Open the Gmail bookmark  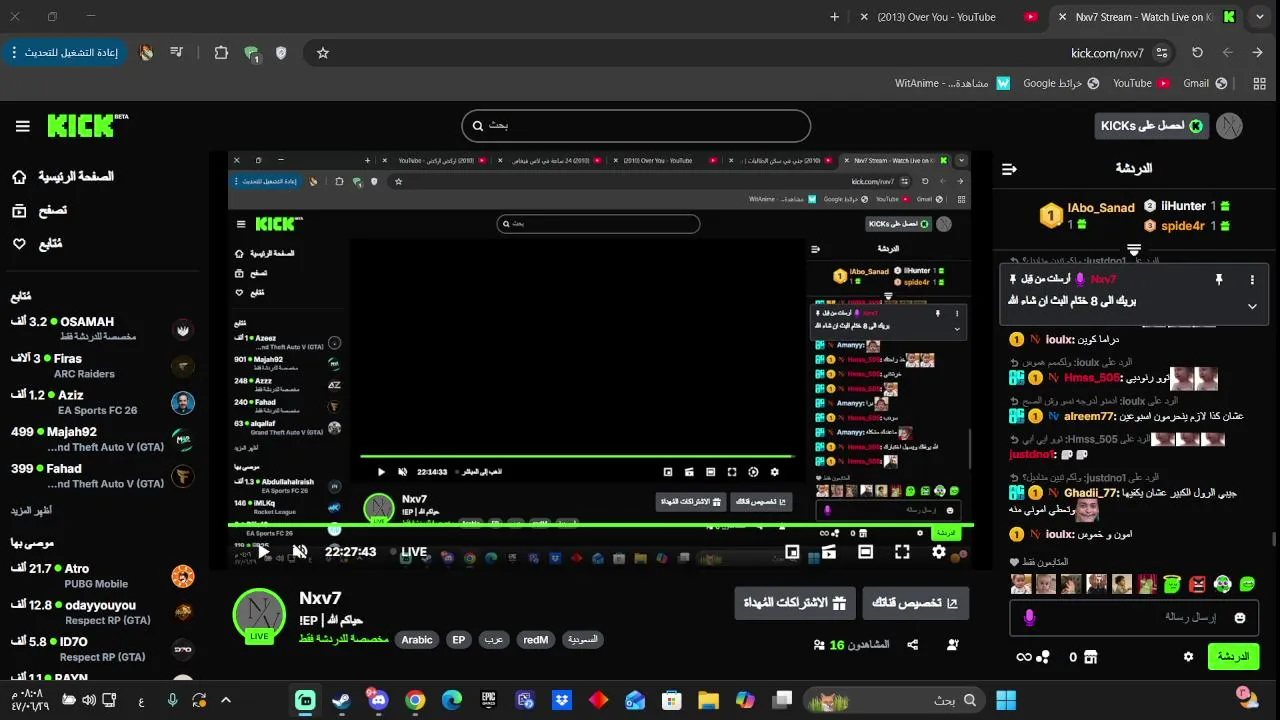coord(1207,83)
